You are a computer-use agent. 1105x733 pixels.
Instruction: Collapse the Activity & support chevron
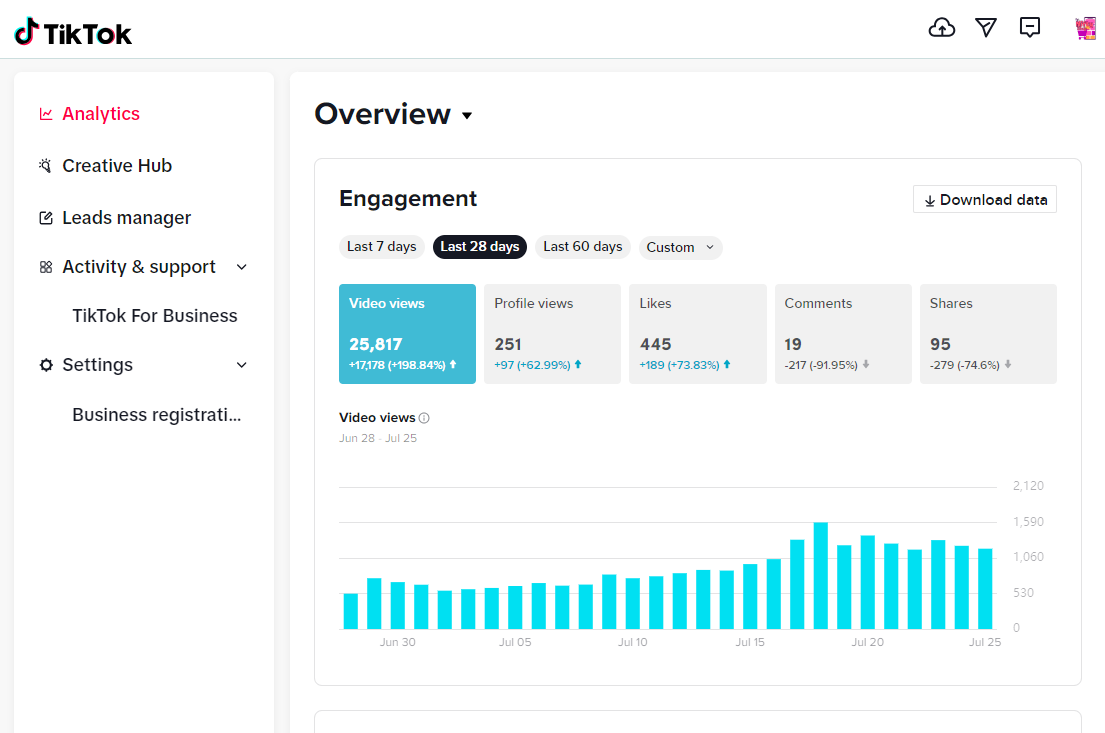(x=242, y=267)
